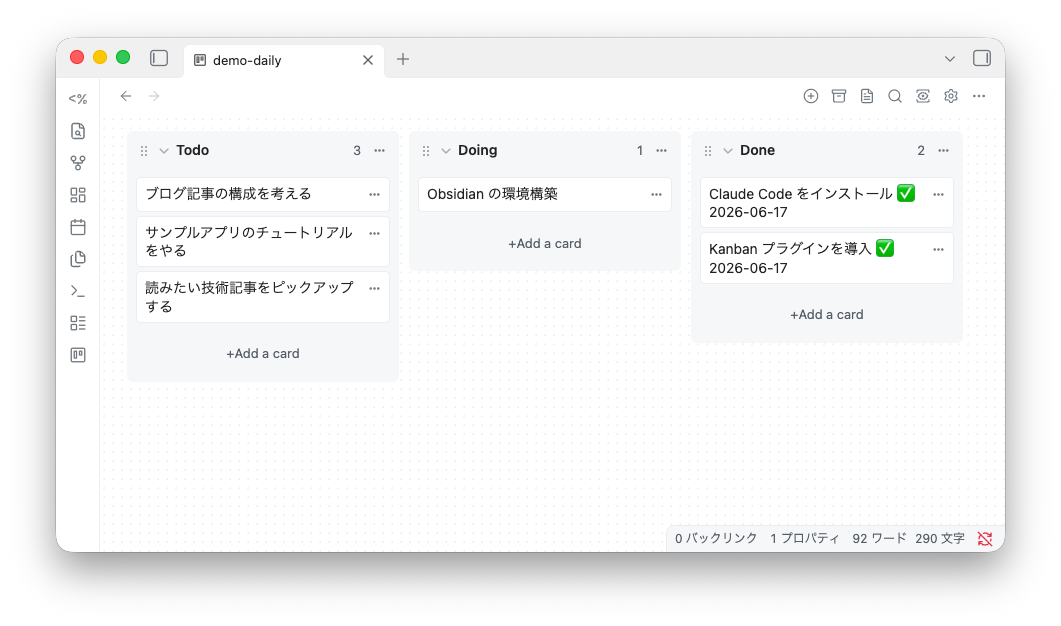1061x626 pixels.
Task: Open graph view from ribbon
Action: 78,163
